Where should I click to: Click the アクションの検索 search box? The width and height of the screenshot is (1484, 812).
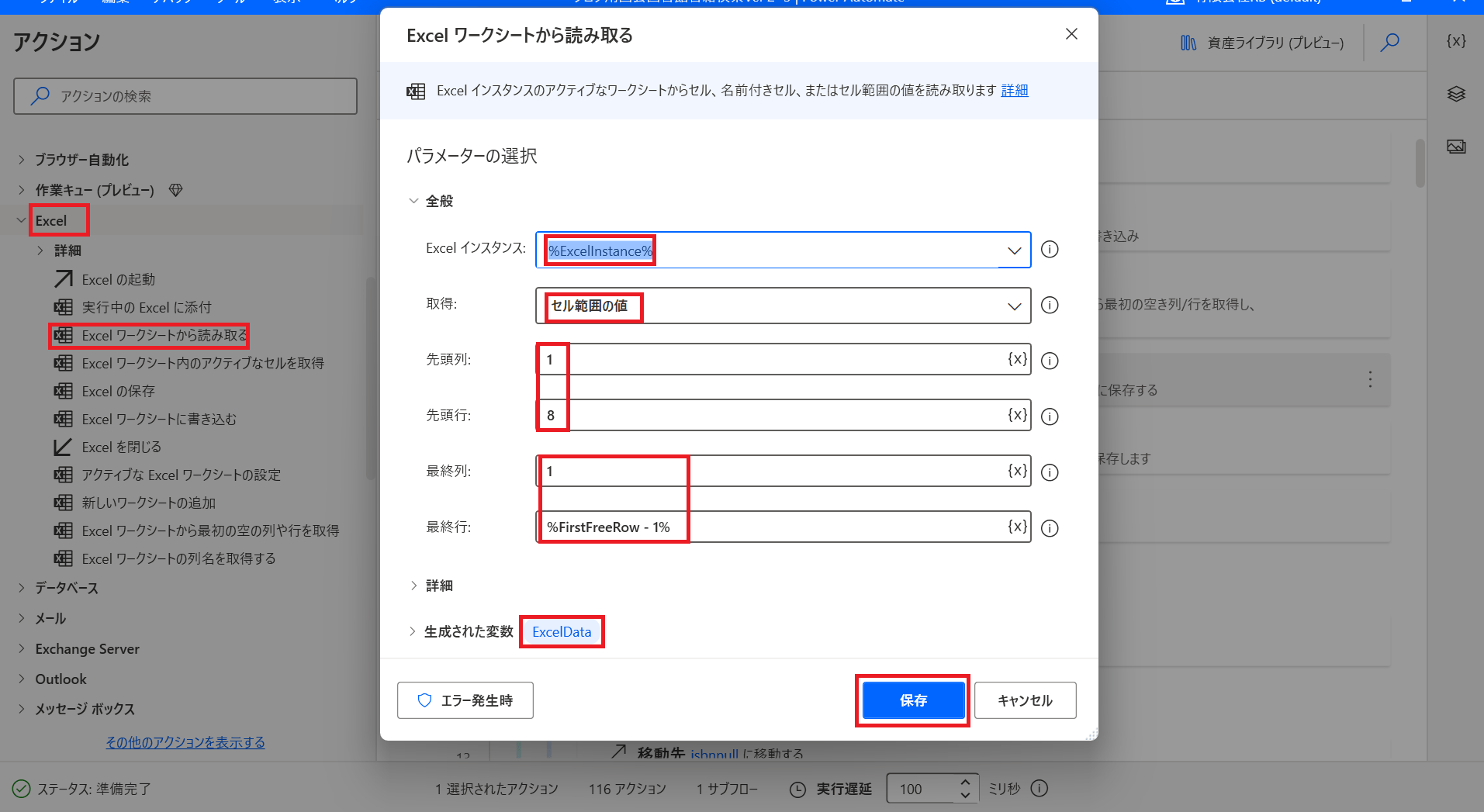coord(185,96)
